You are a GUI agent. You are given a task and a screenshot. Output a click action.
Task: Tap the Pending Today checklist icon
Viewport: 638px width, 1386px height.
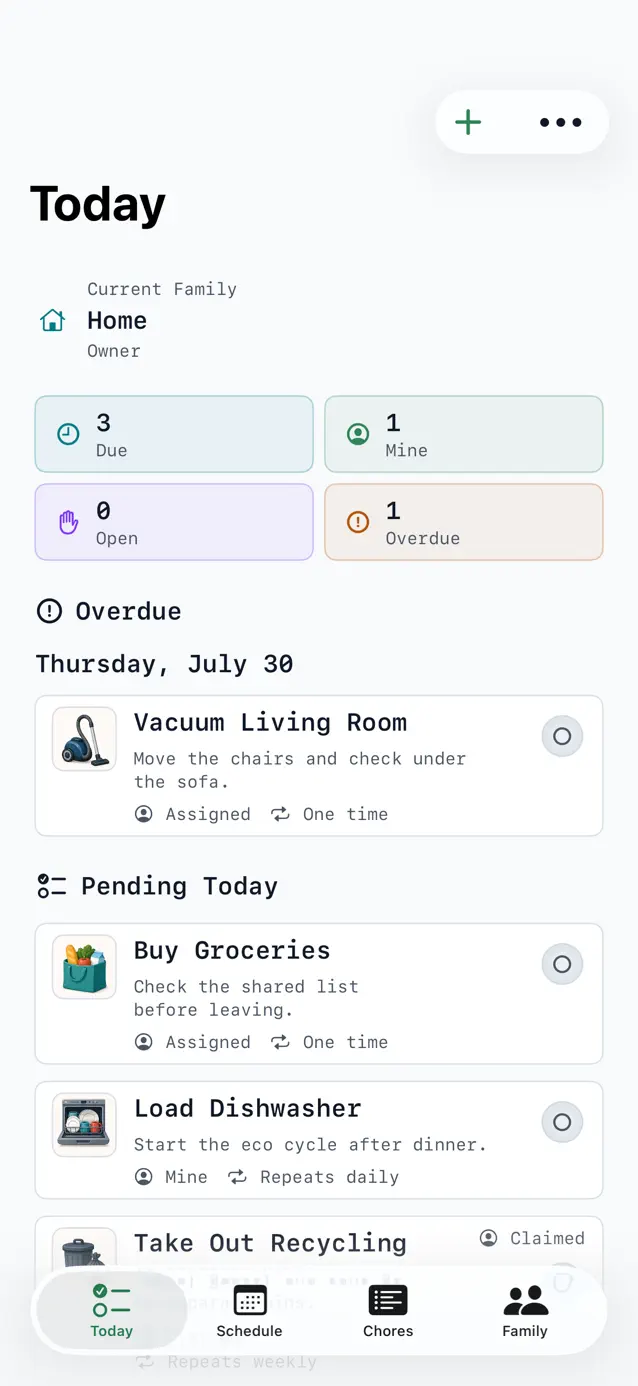51,886
